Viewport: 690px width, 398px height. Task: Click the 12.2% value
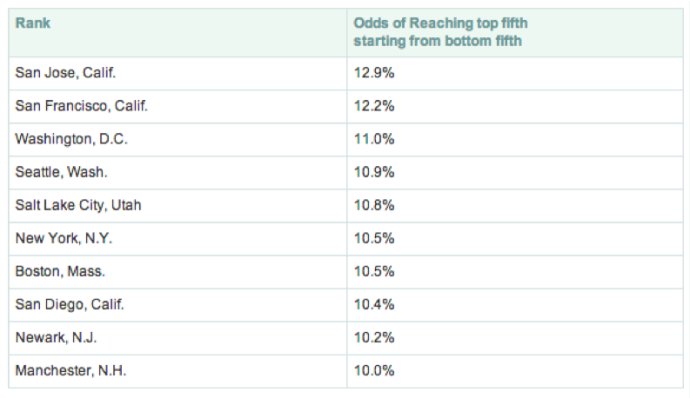[x=374, y=106]
